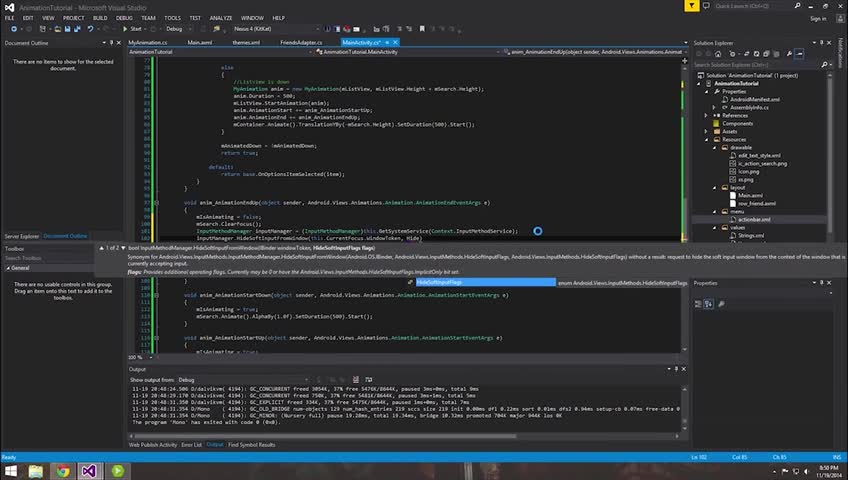848x480 pixels.
Task: Collapse the General toolbox group
Action: tap(8, 268)
